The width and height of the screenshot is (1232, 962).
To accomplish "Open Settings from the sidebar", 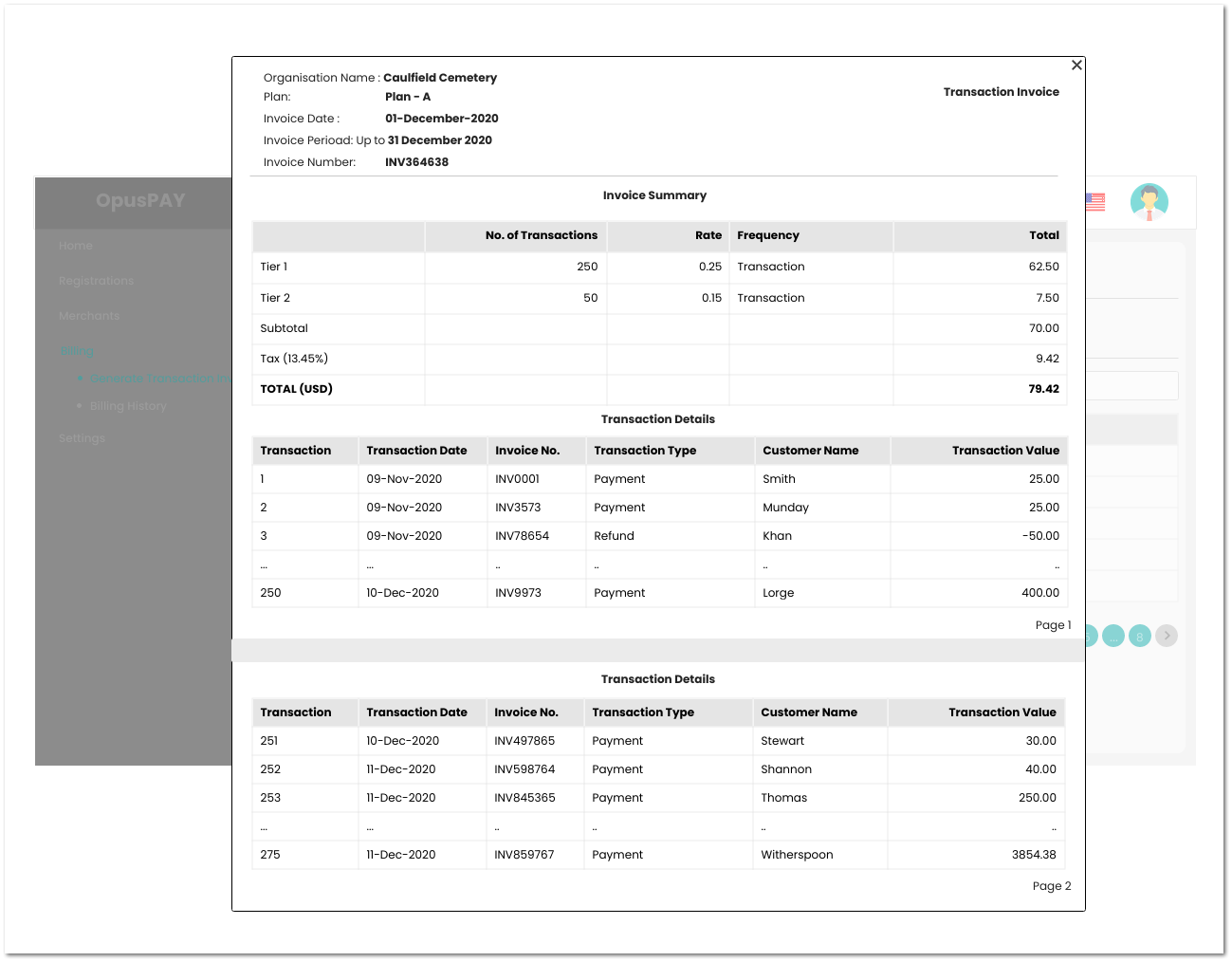I will point(82,437).
